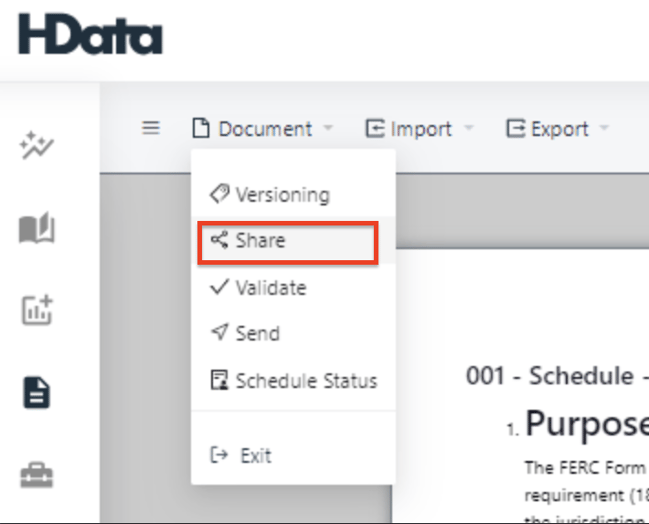
Task: Click the chart-plus sidebar icon
Action: 36,310
